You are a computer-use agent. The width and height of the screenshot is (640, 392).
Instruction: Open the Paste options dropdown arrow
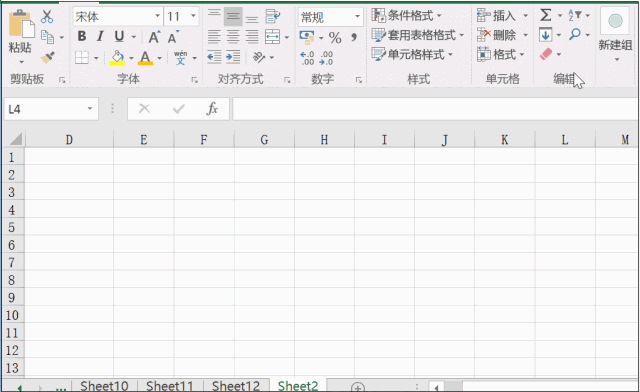(x=21, y=62)
